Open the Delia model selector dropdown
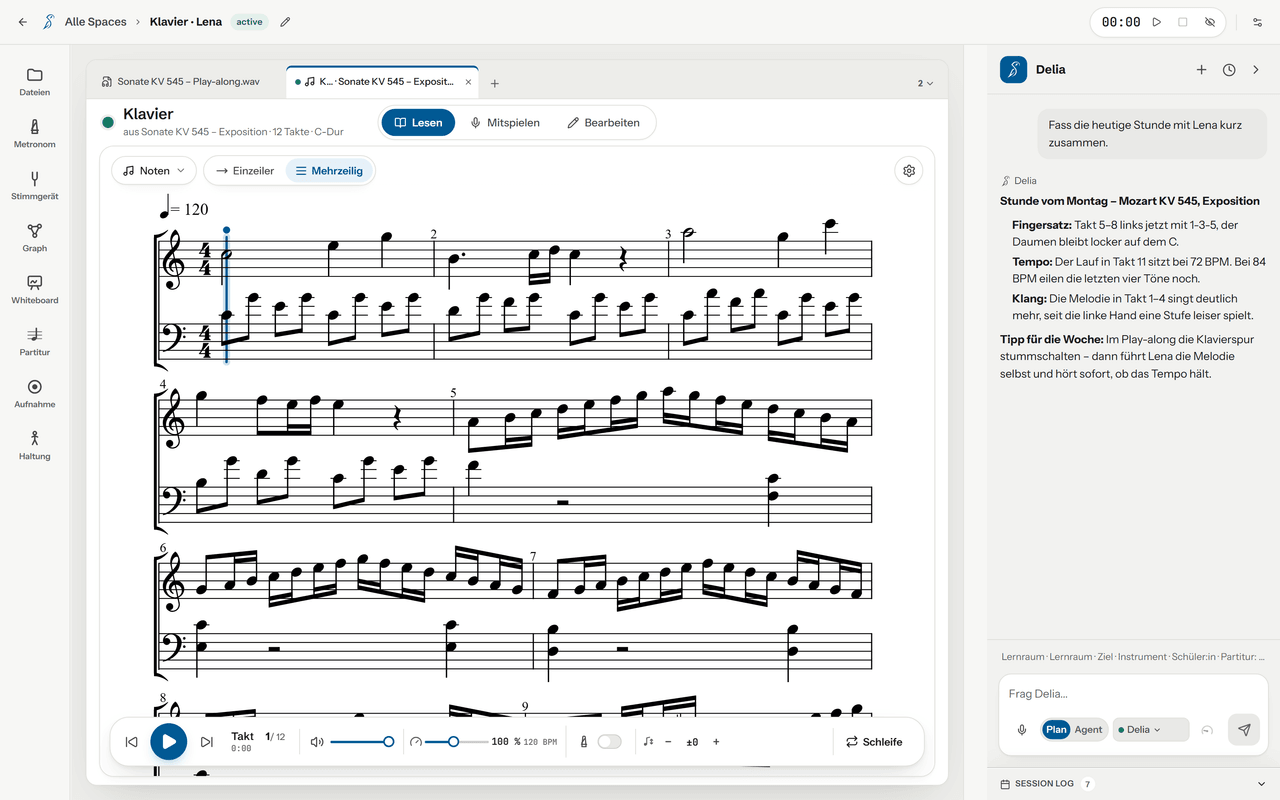The image size is (1280, 800). click(x=1151, y=730)
